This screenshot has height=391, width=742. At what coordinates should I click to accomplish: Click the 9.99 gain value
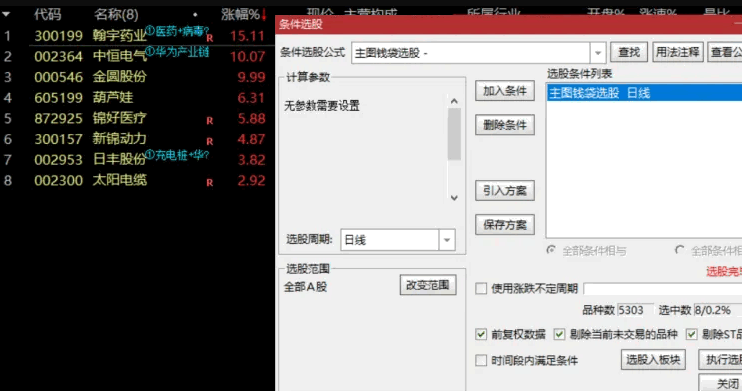tap(251, 77)
